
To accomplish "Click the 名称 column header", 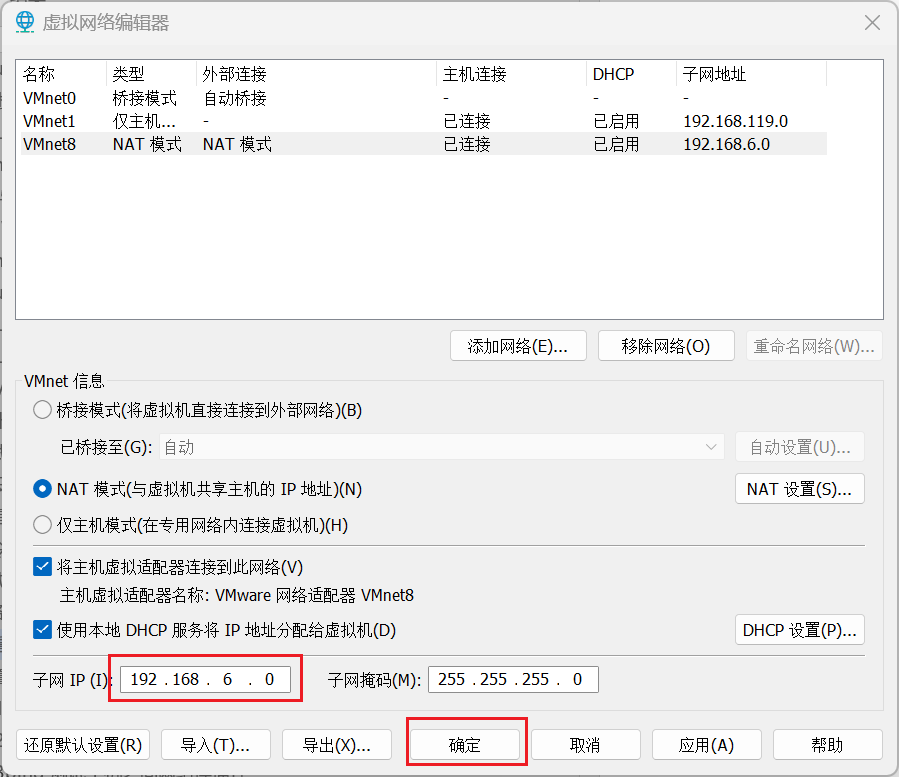I will click(62, 74).
